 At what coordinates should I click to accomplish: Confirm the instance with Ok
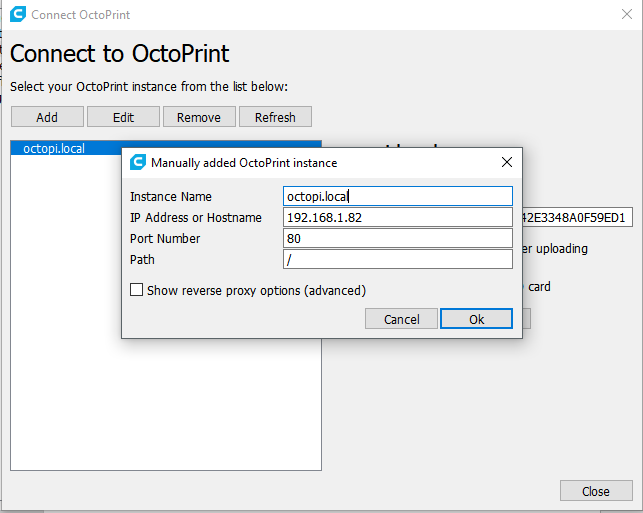click(x=476, y=319)
